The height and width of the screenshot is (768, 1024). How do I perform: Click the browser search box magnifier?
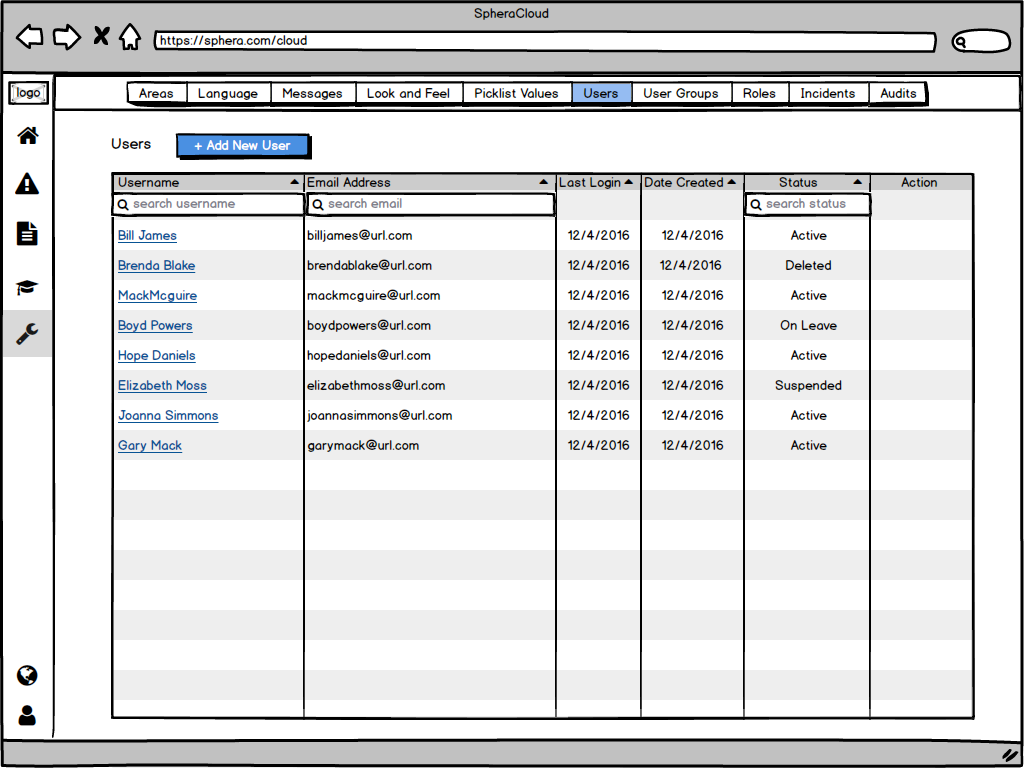pos(961,42)
